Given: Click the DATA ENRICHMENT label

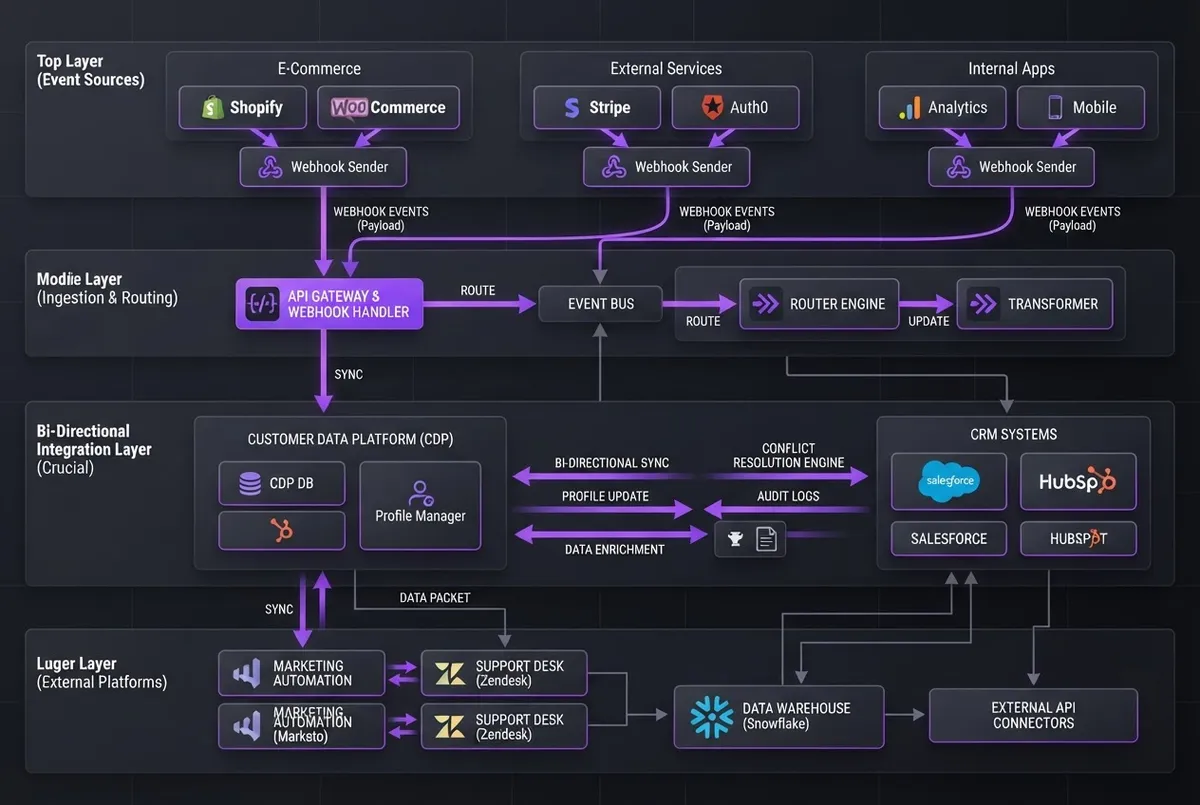Looking at the screenshot, I should tap(614, 549).
